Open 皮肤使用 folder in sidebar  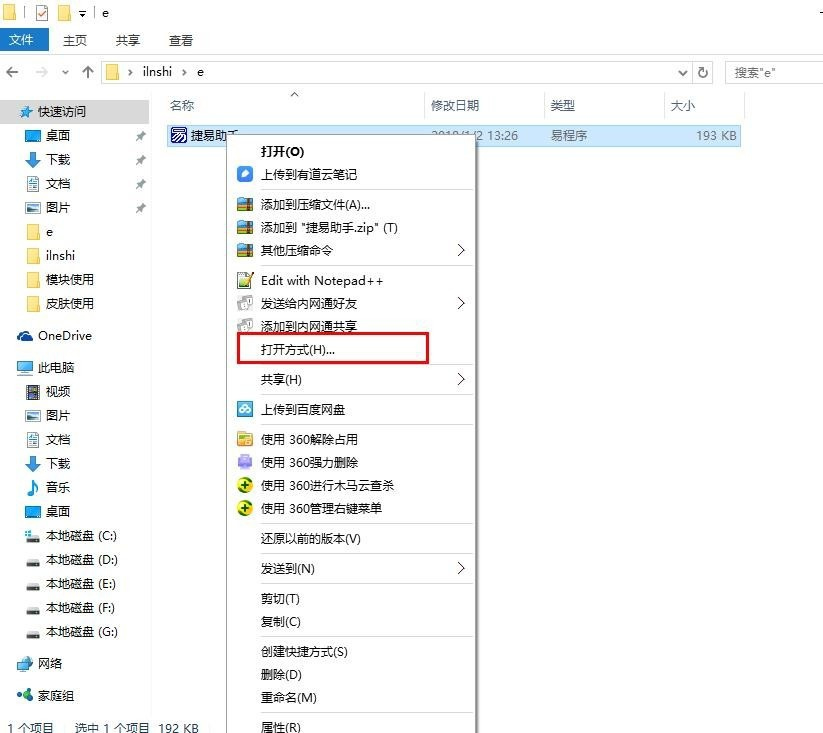(x=69, y=304)
